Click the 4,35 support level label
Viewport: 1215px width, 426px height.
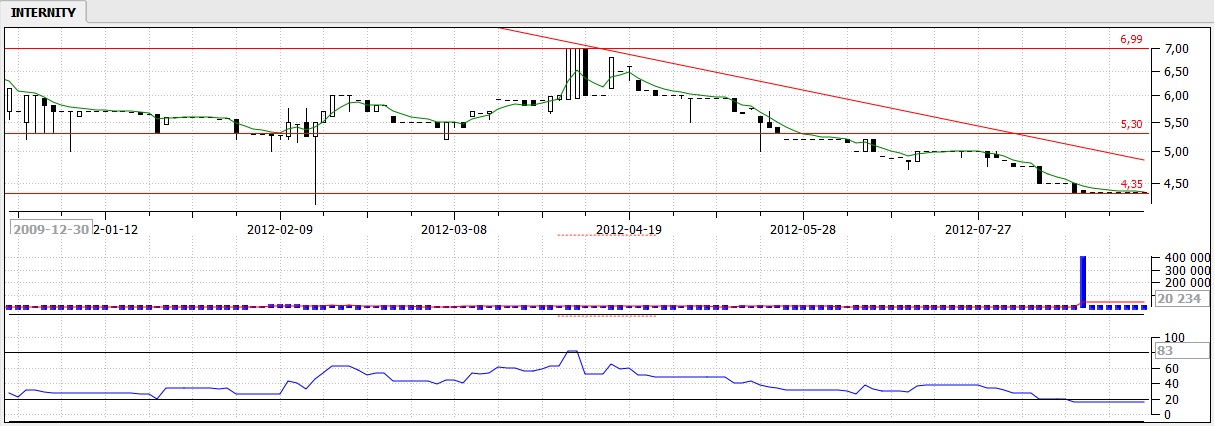(x=1130, y=184)
